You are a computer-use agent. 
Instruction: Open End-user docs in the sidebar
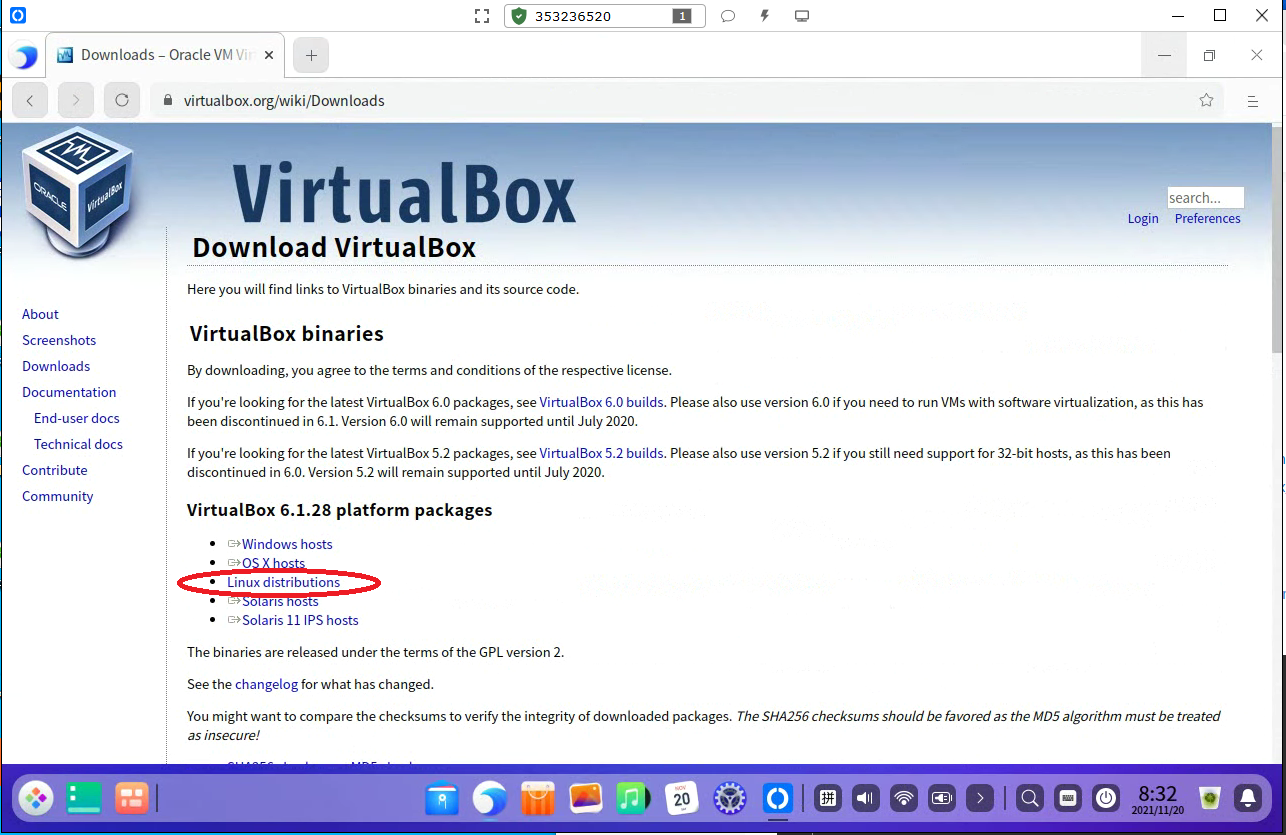point(77,418)
